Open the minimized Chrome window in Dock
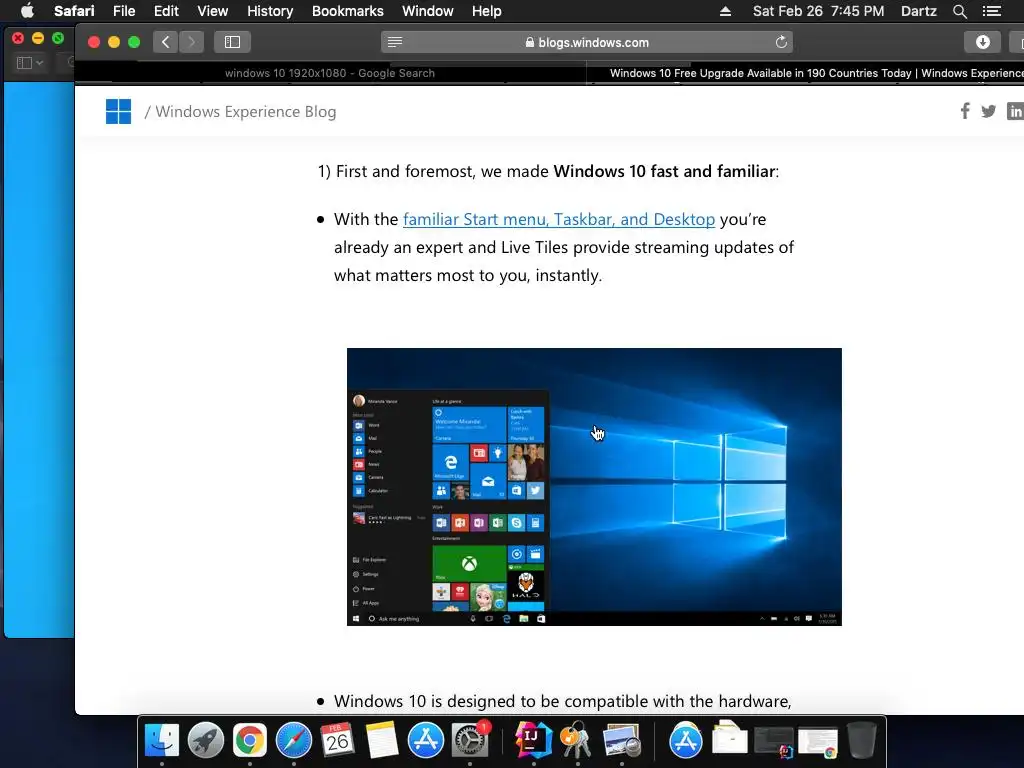The width and height of the screenshot is (1024, 768). pyautogui.click(x=818, y=742)
